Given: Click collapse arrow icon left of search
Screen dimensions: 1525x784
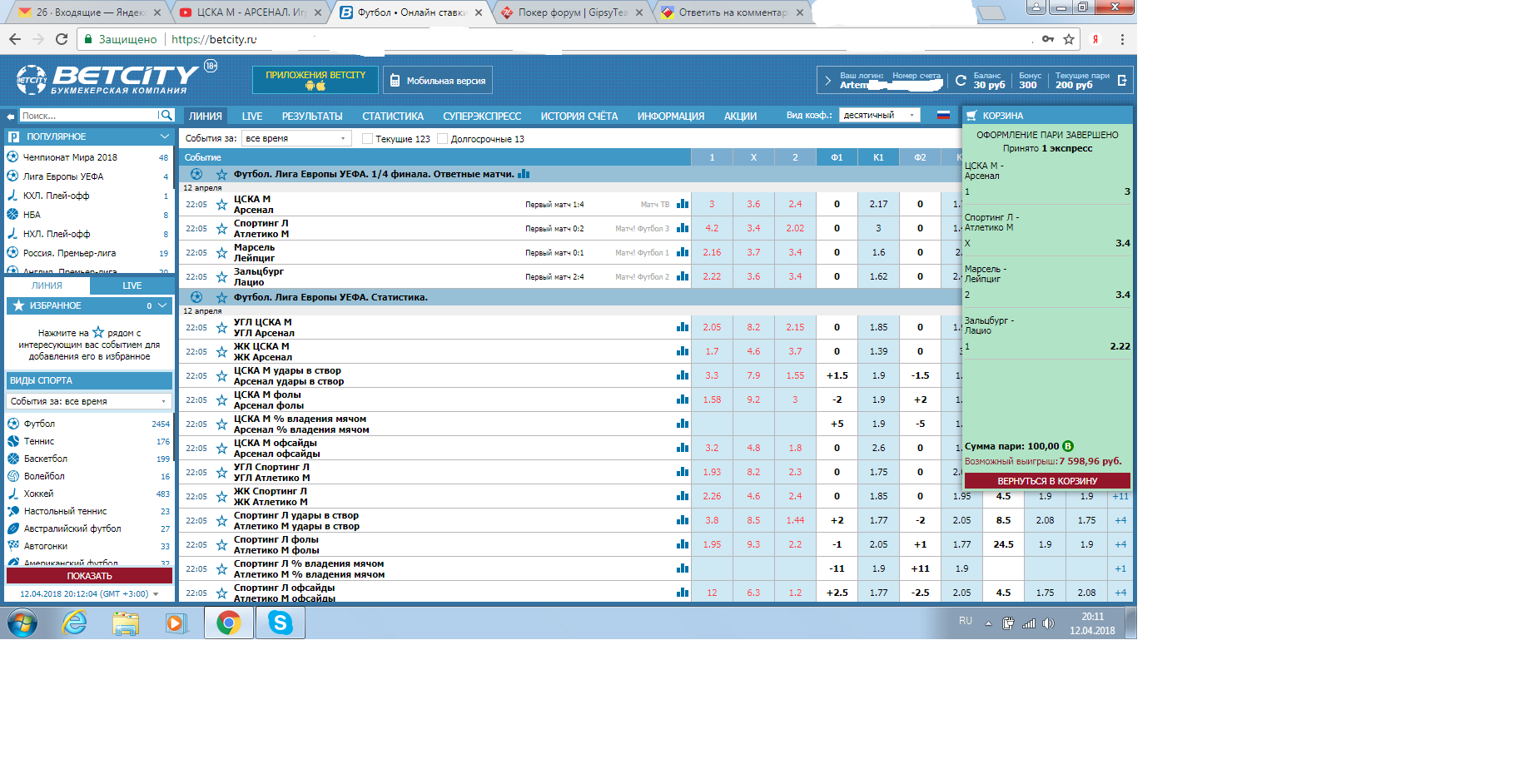Looking at the screenshot, I should (10, 117).
